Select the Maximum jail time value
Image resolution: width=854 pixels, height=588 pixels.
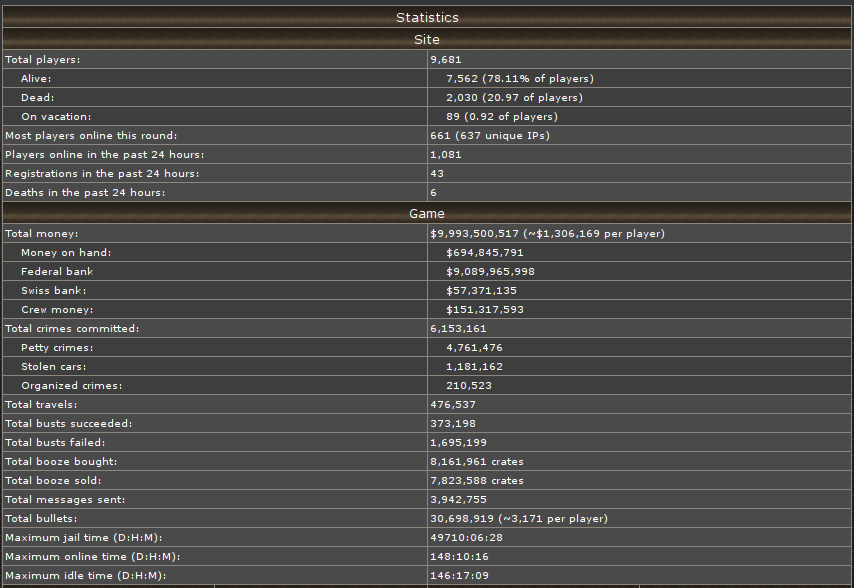point(466,538)
